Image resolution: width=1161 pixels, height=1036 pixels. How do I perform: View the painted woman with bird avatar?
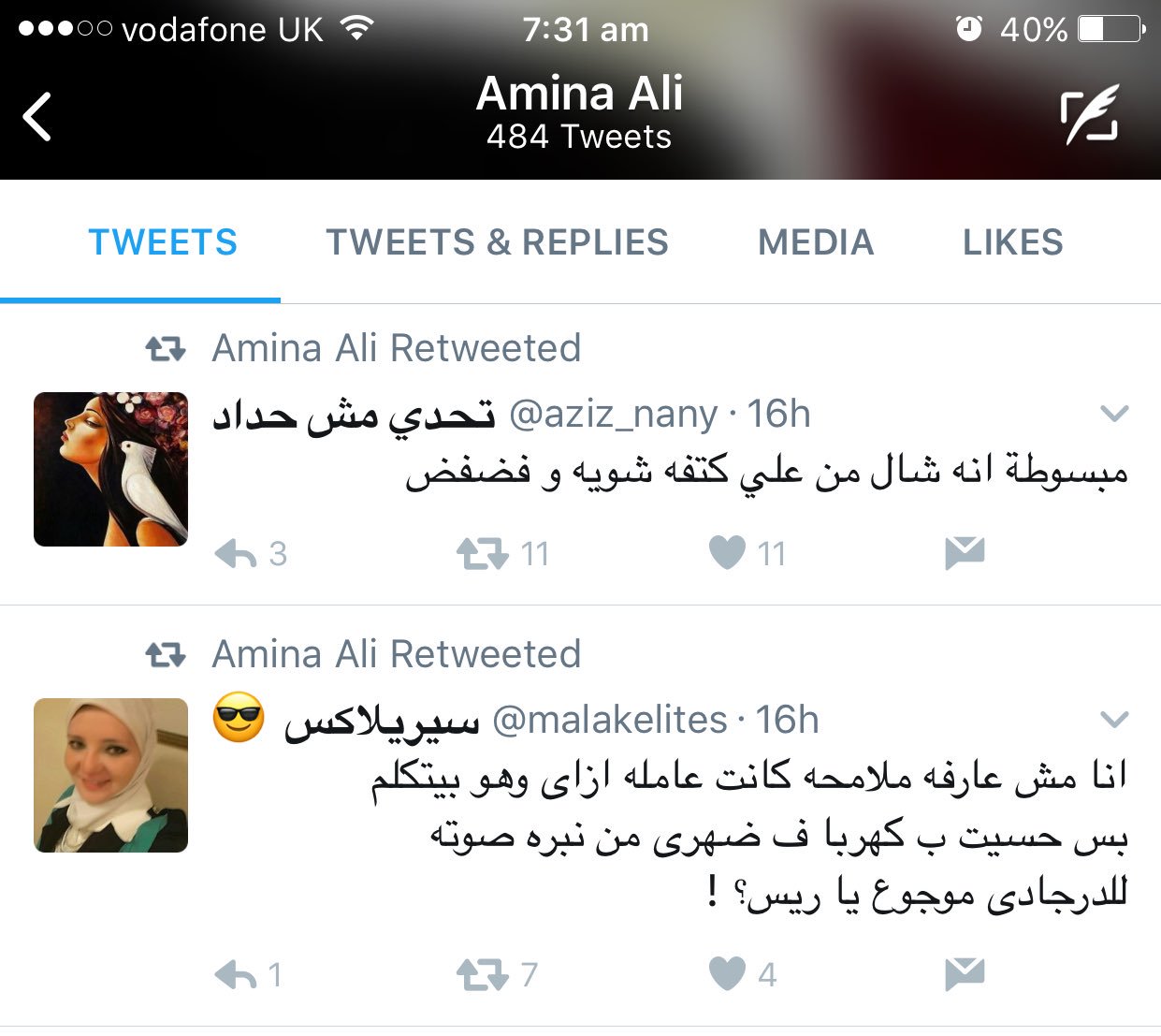coord(110,469)
